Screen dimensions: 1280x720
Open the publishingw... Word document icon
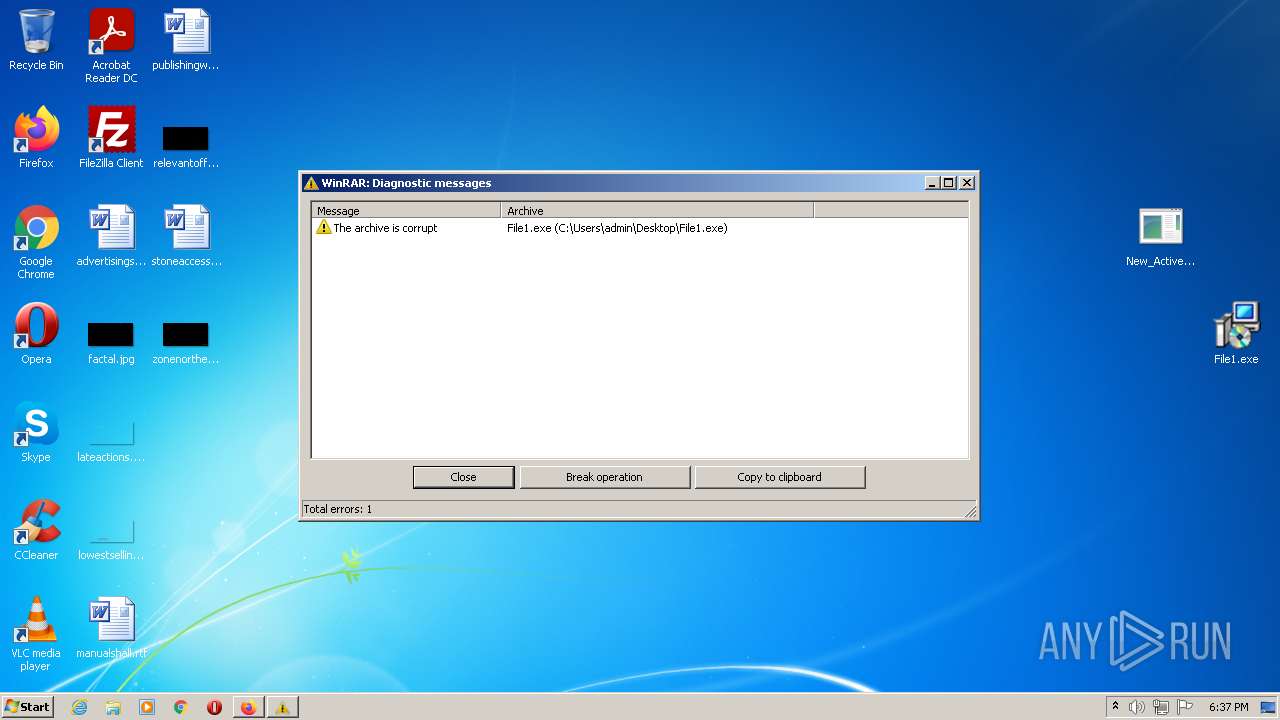(186, 40)
